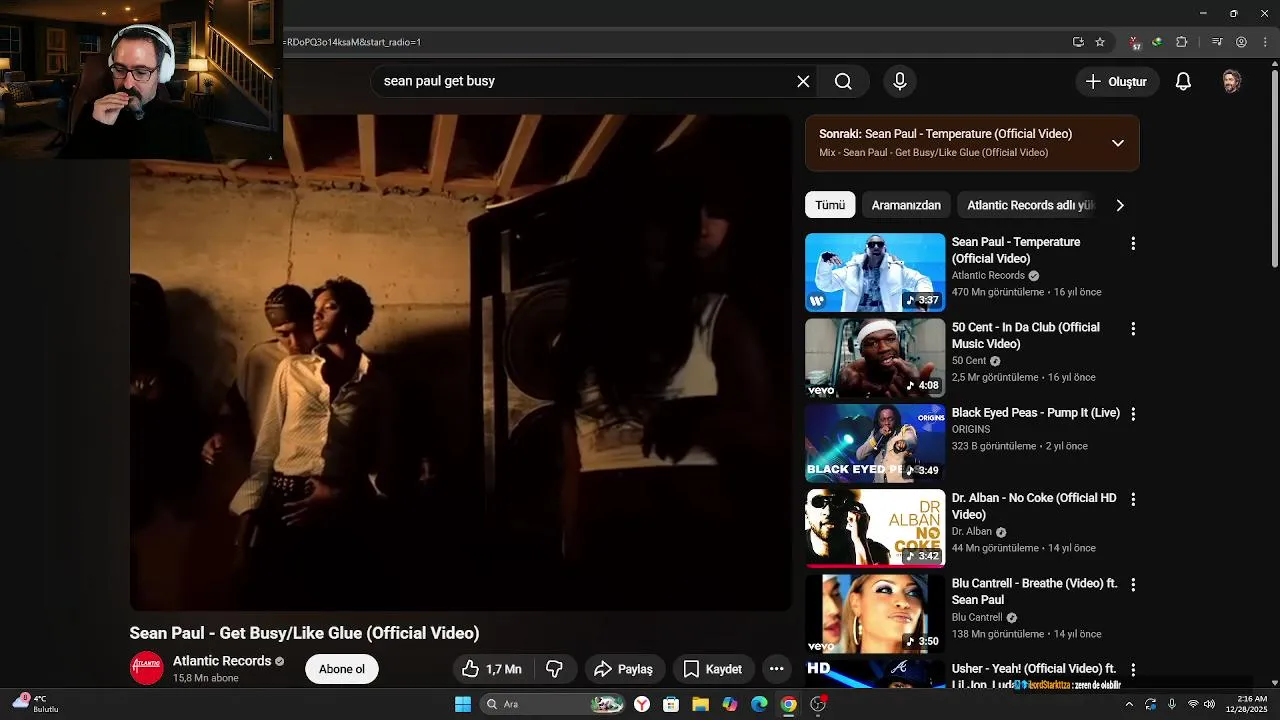
Task: Open options for Blu Cantrell - Breathe
Action: tap(1133, 584)
